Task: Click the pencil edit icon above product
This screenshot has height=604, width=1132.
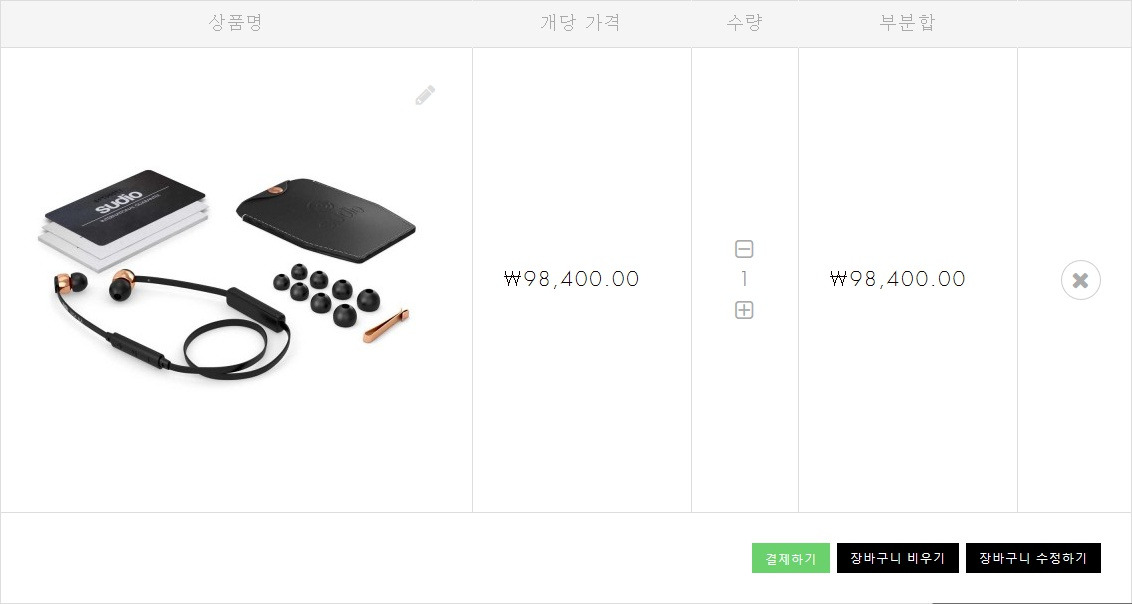Action: click(425, 95)
